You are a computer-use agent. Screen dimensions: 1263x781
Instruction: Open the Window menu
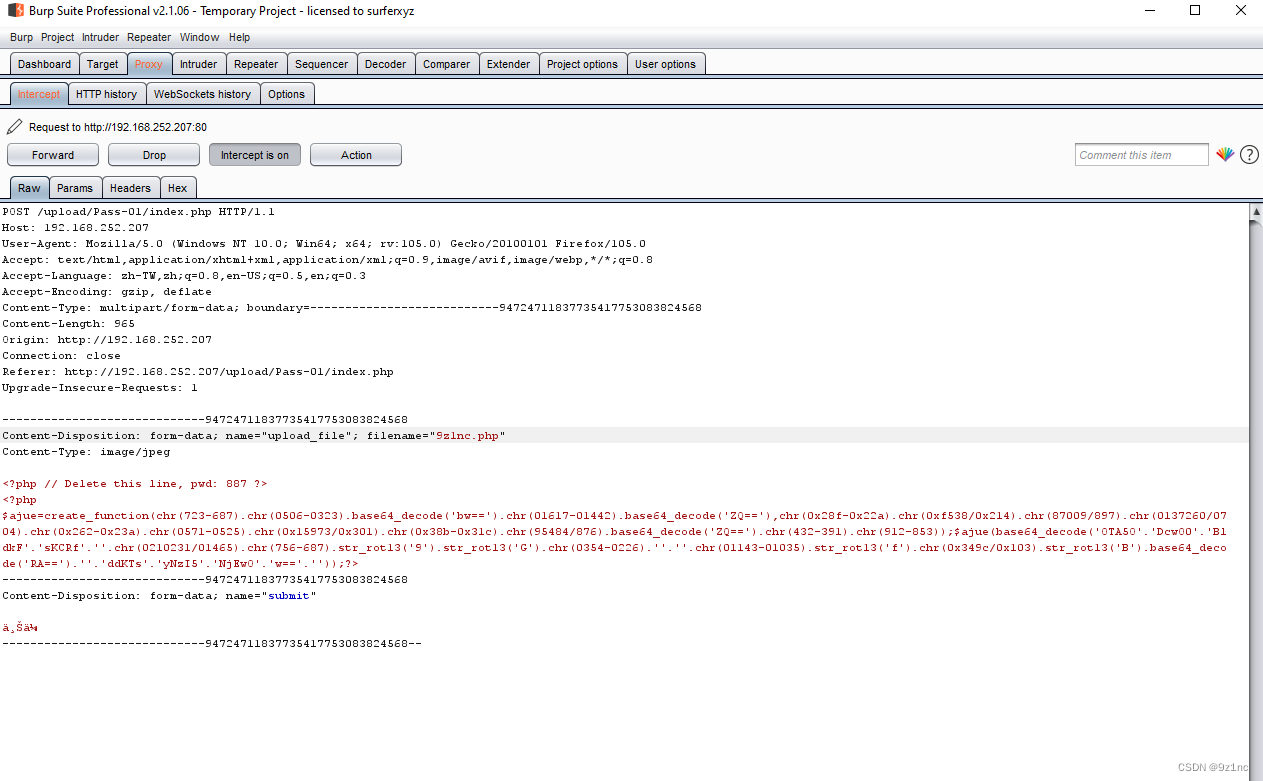coord(200,37)
